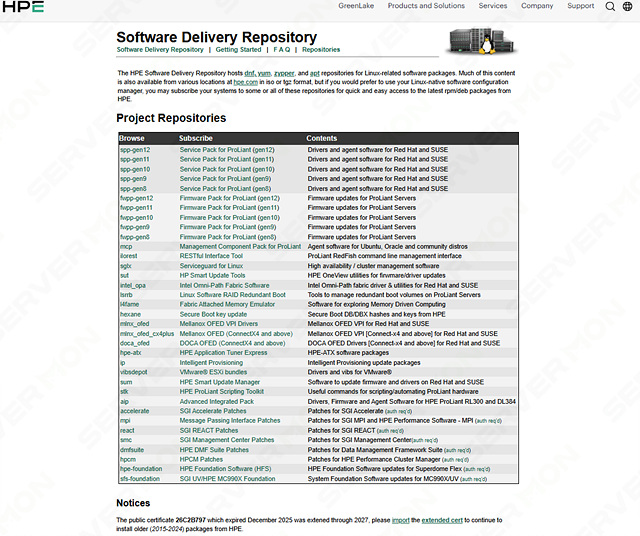Browse the mlnx_ofed_cx4plus repository

click(x=147, y=334)
